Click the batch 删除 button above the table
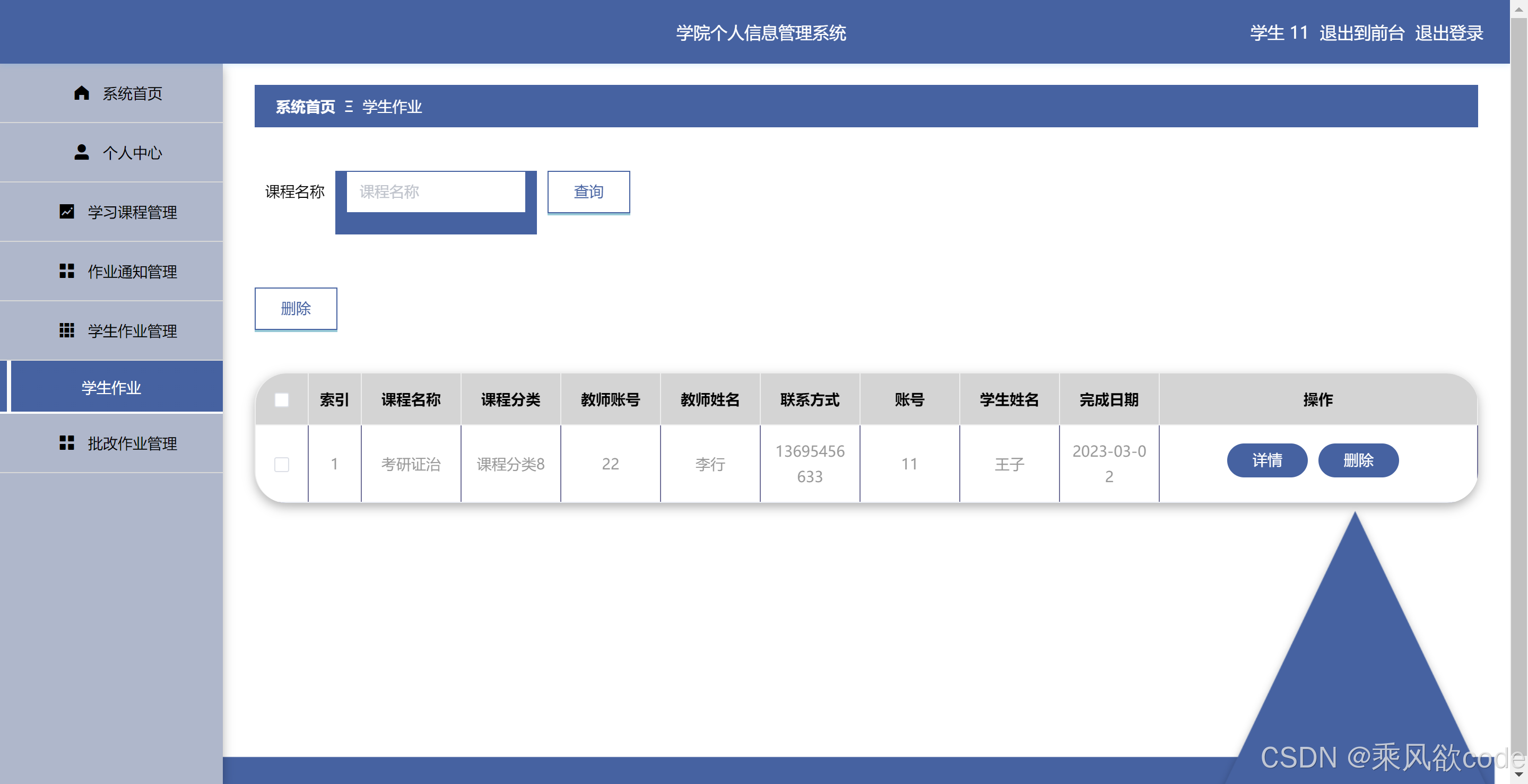Screen dimensions: 1528x784 (x=296, y=308)
